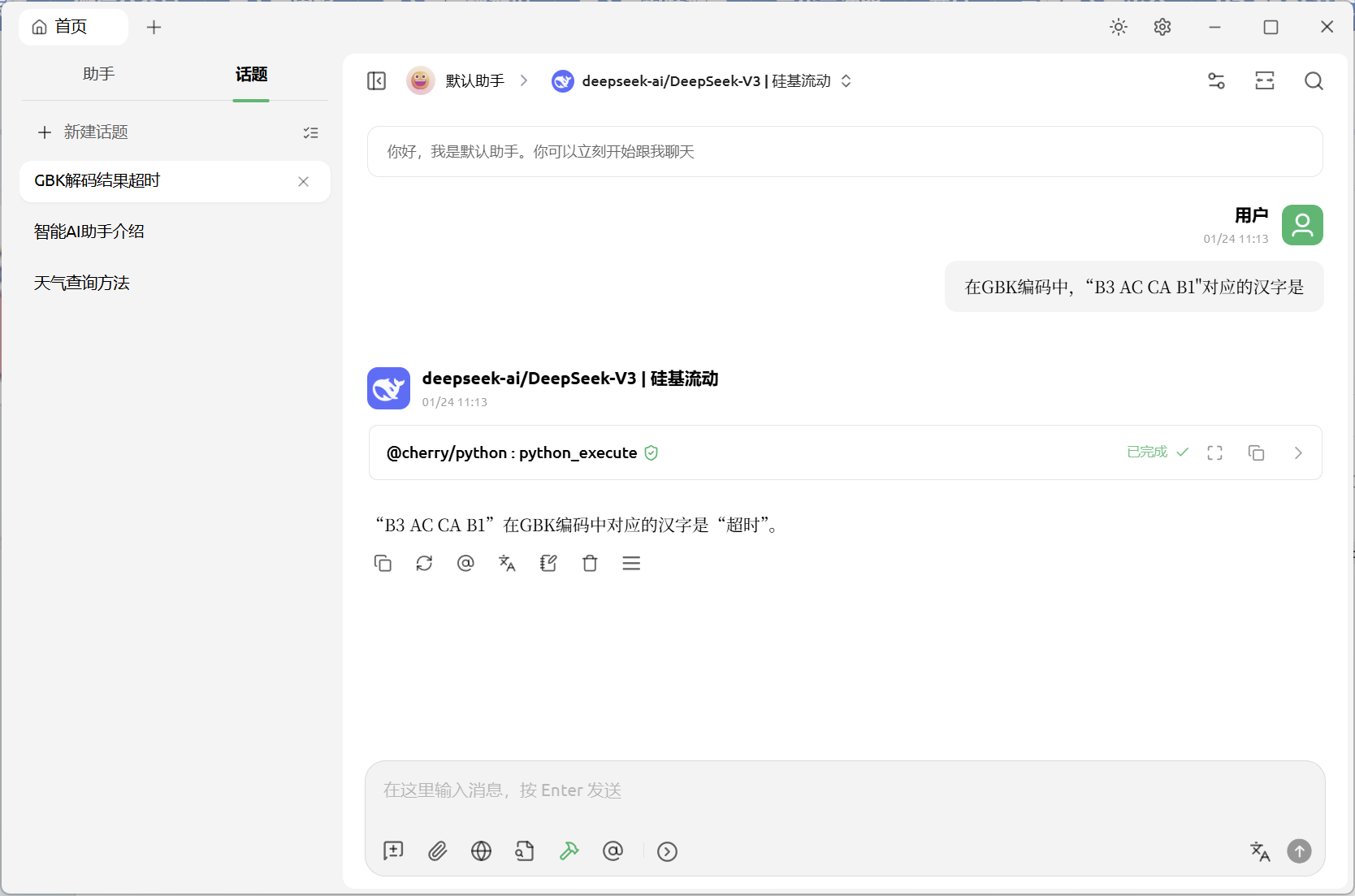Click the 新建话题 button
This screenshot has height=896, width=1355.
[x=96, y=132]
